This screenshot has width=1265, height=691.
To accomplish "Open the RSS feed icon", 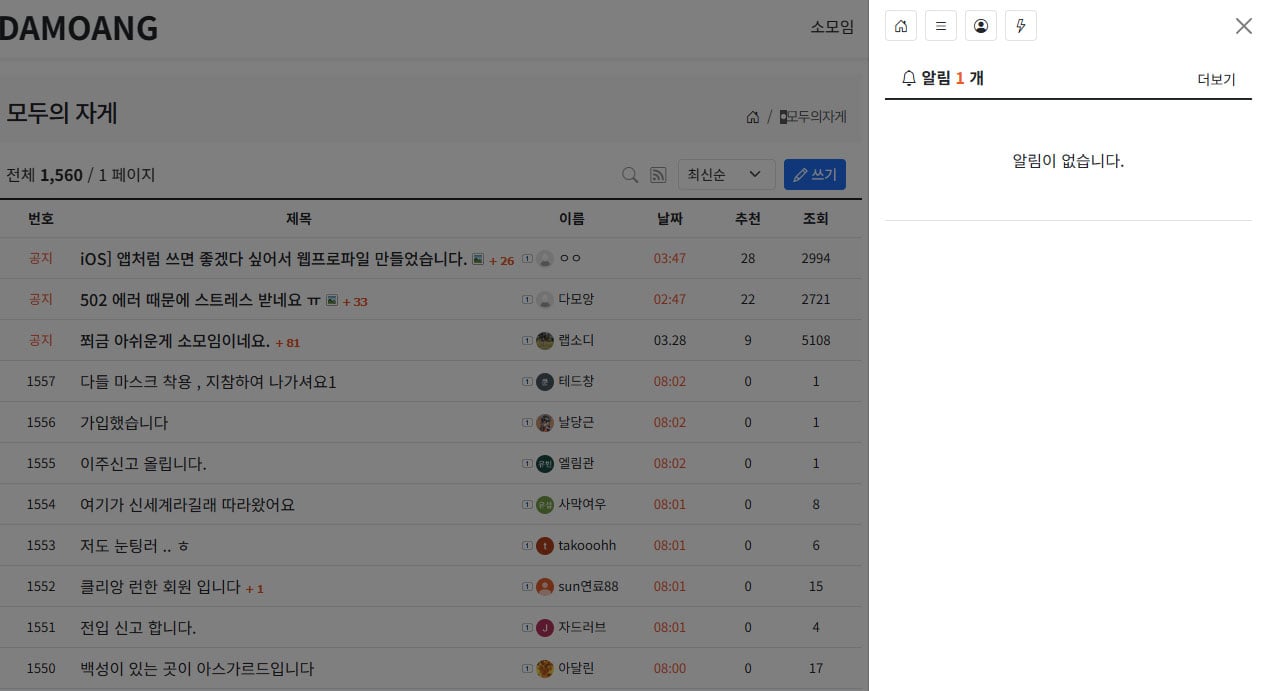I will [x=658, y=175].
